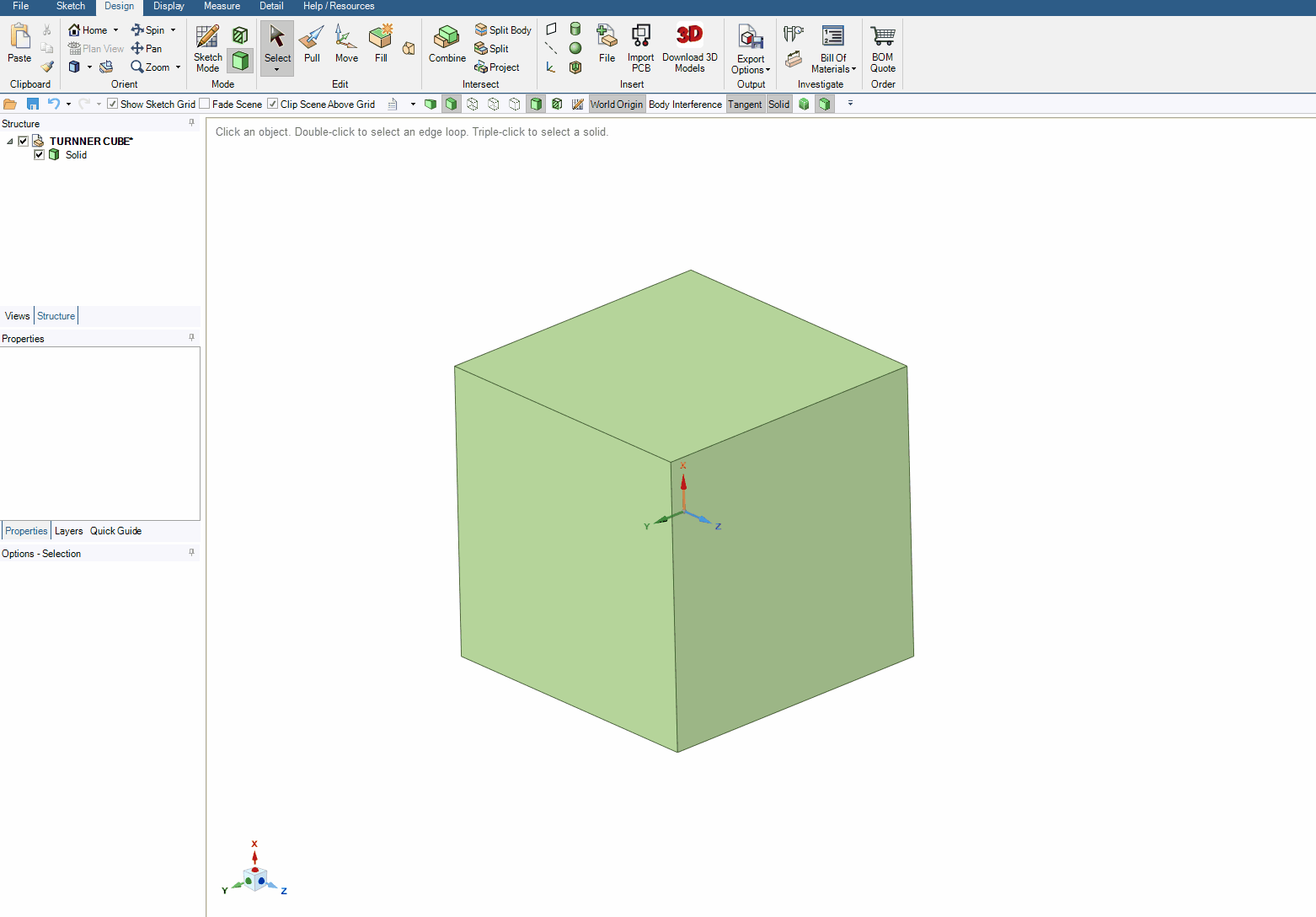Switch to the Display ribbon tab

pyautogui.click(x=169, y=6)
